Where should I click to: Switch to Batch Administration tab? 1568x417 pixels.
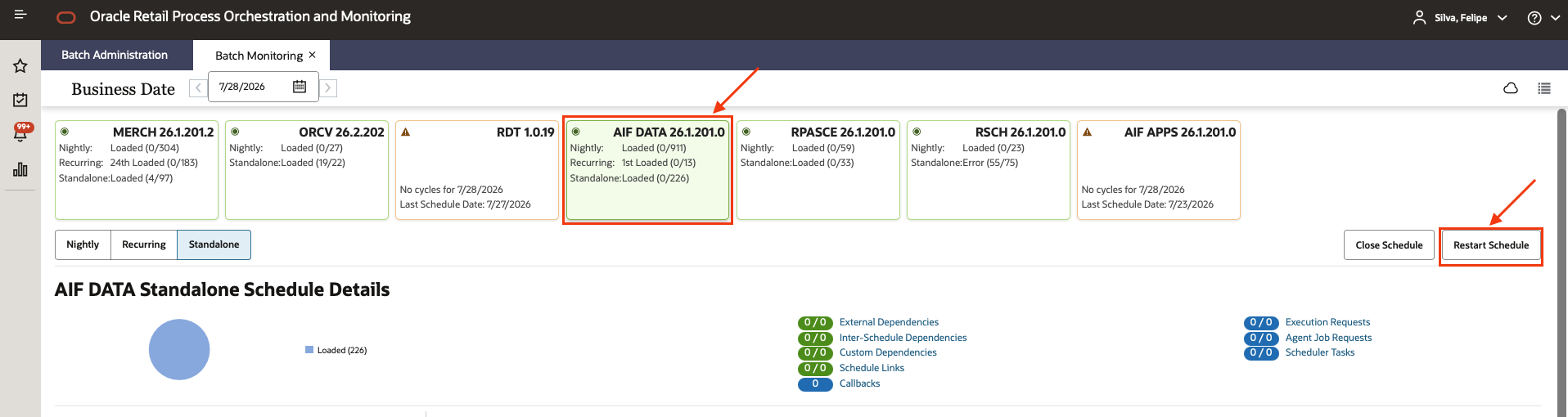[115, 55]
